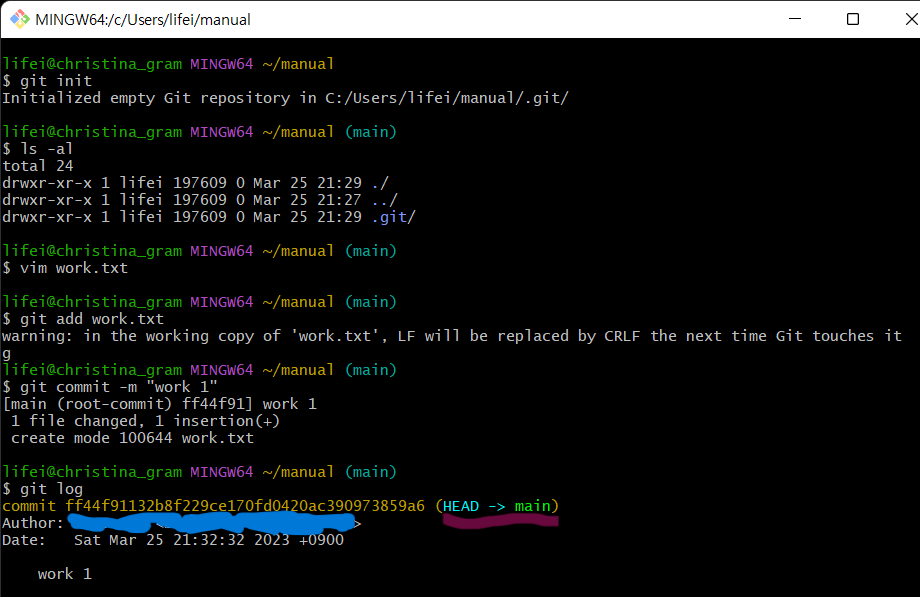
Task: Click the 'Author:' label
Action: [x=33, y=523]
